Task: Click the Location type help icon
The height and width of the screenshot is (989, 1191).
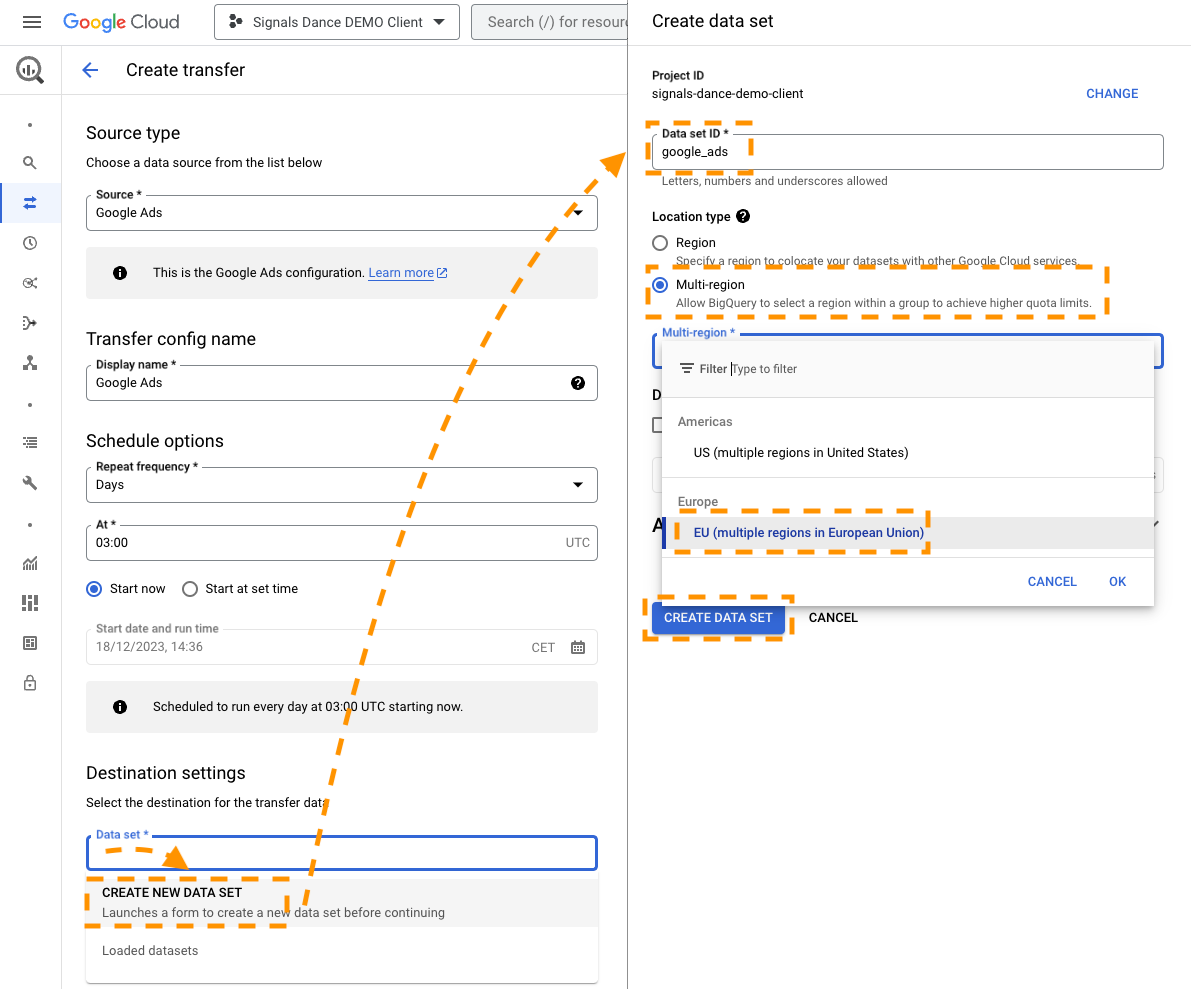Action: click(x=743, y=216)
